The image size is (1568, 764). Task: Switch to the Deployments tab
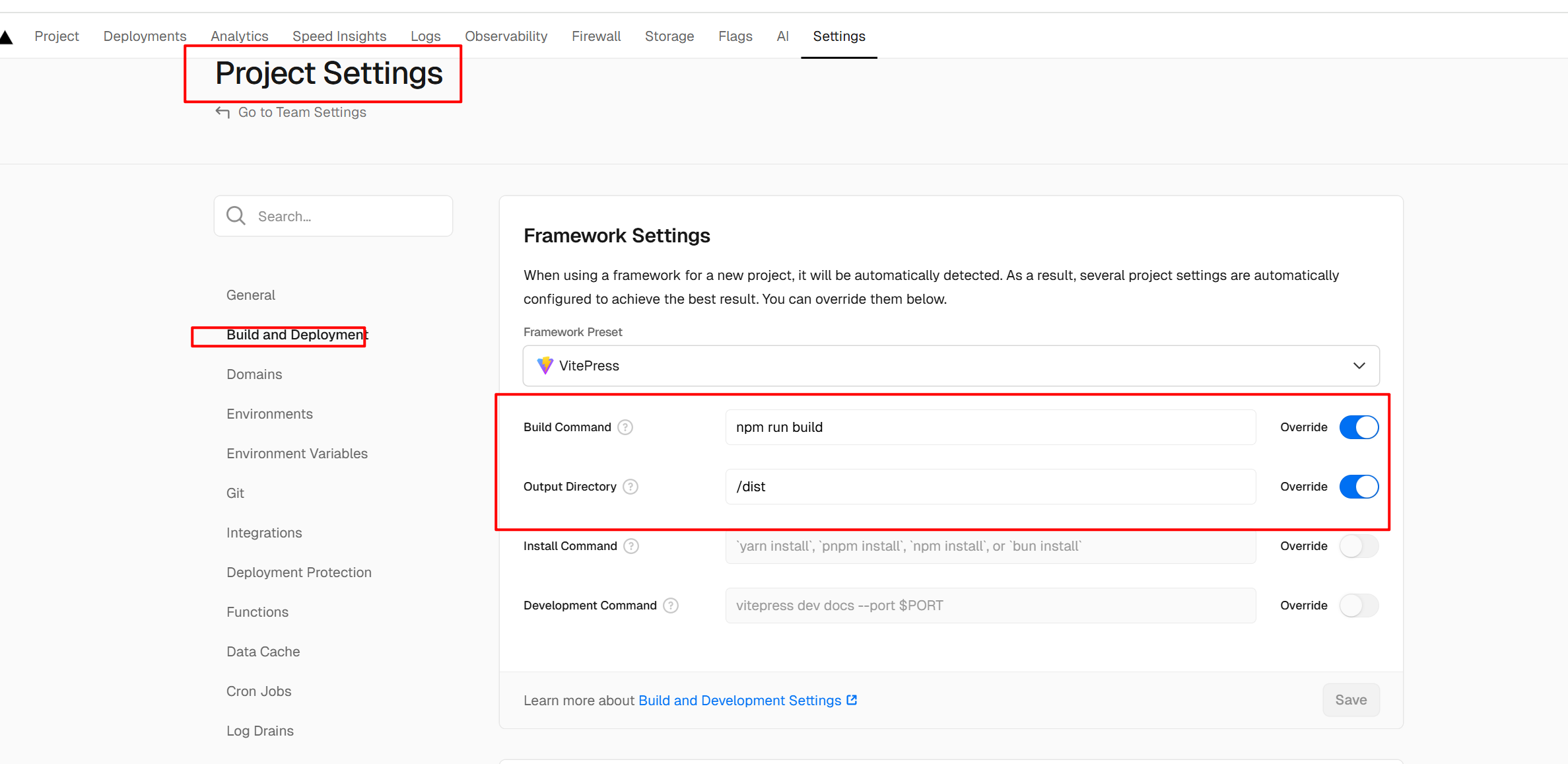145,36
